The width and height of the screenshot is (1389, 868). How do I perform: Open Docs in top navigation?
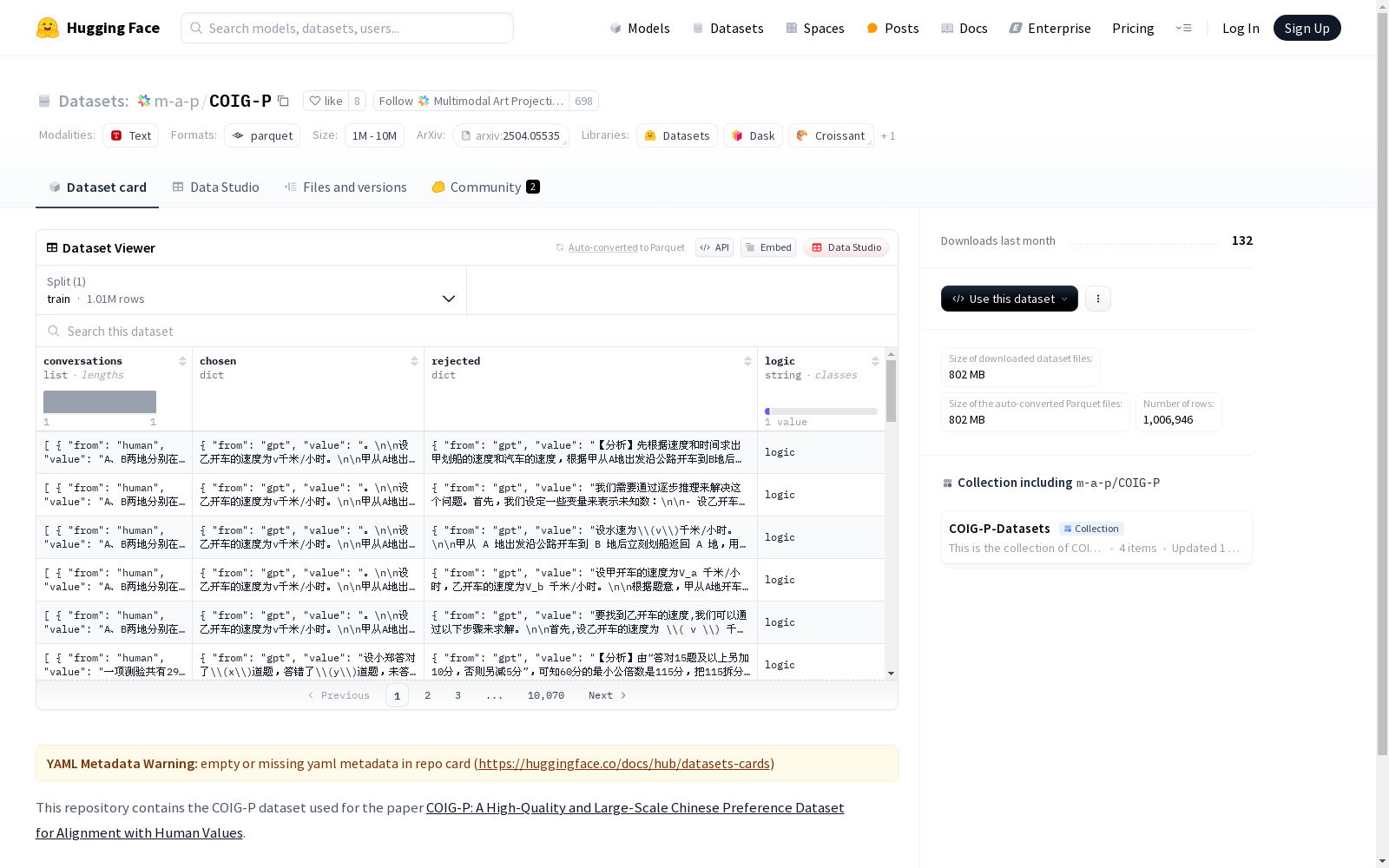(964, 28)
